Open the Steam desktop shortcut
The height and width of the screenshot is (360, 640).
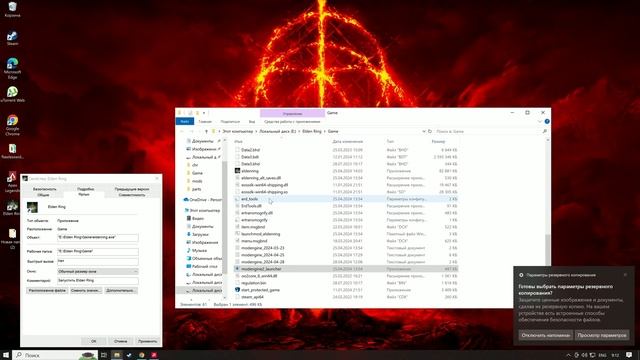pos(12,38)
